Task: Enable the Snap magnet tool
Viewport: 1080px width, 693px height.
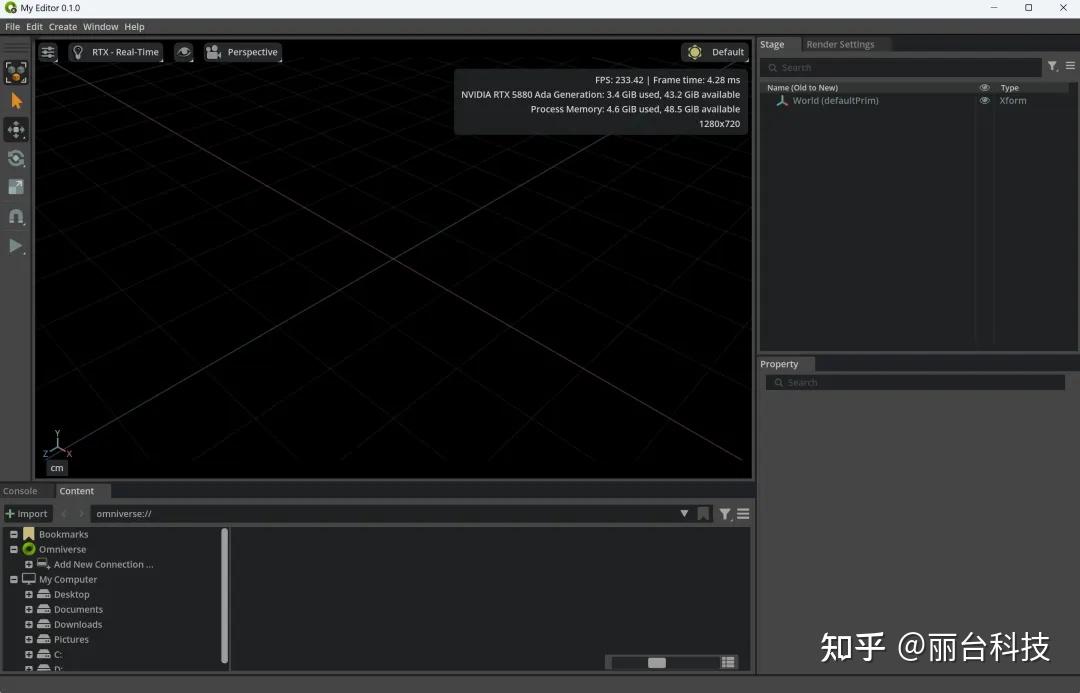Action: tap(16, 216)
